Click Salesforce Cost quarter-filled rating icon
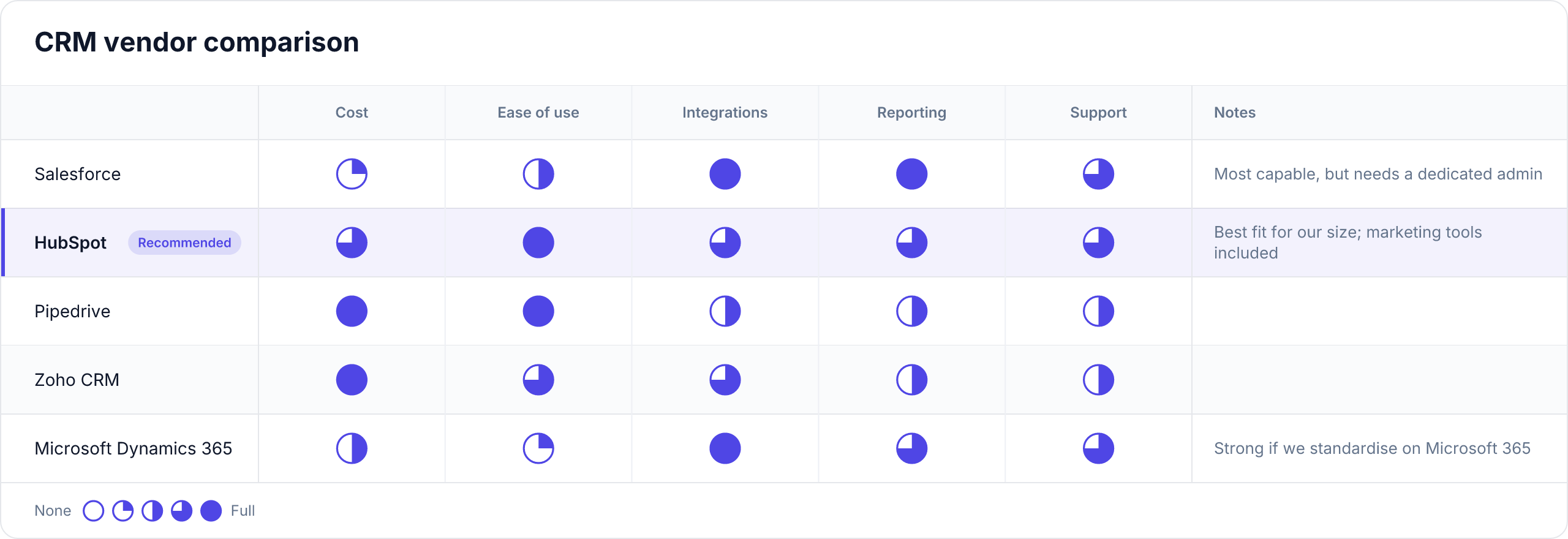The height and width of the screenshot is (539, 1568). point(352,174)
